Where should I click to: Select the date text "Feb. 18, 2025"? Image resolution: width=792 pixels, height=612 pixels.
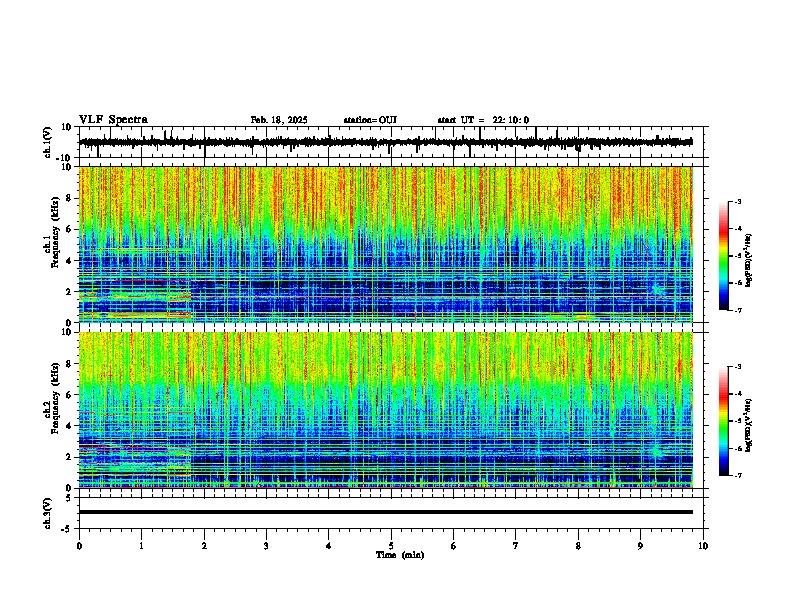(279, 120)
